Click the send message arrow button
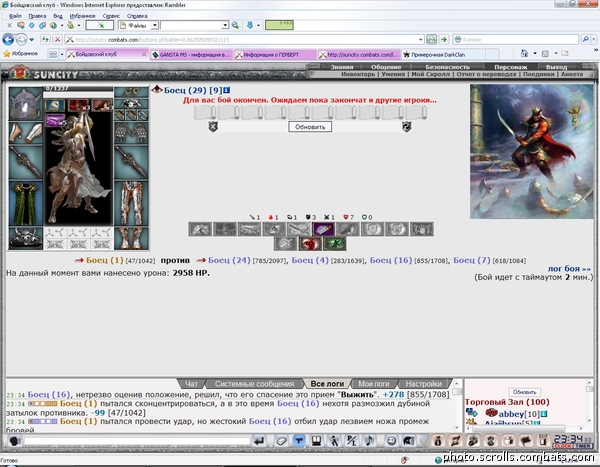600x467 pixels. click(x=259, y=441)
